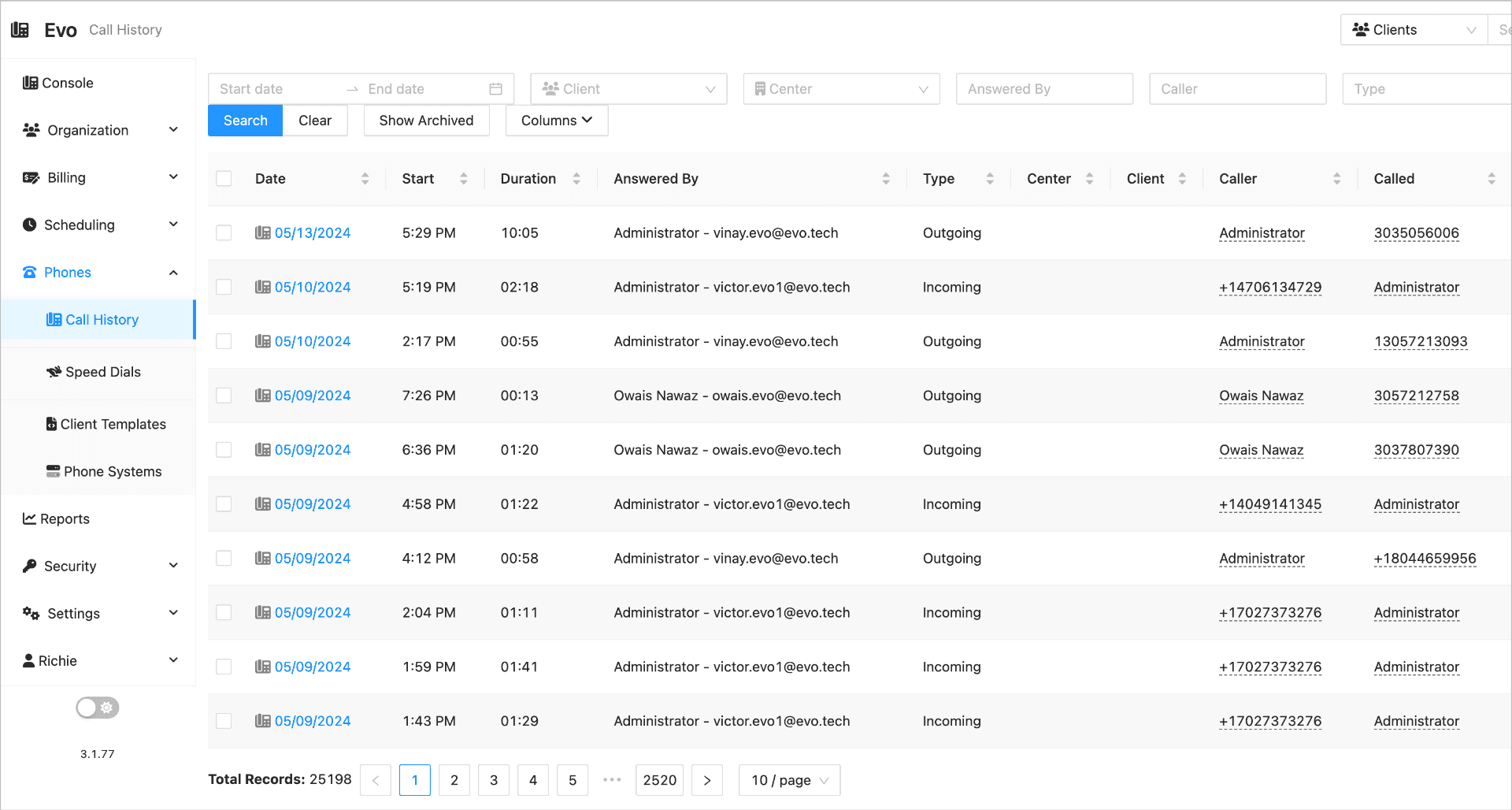Expand the Scheduling menu
This screenshot has width=1512, height=810.
point(98,225)
